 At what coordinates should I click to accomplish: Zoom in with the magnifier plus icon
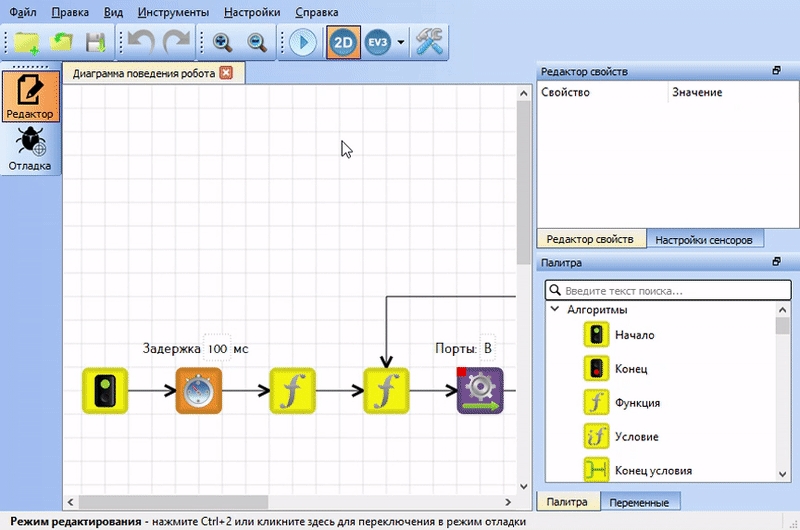point(222,42)
